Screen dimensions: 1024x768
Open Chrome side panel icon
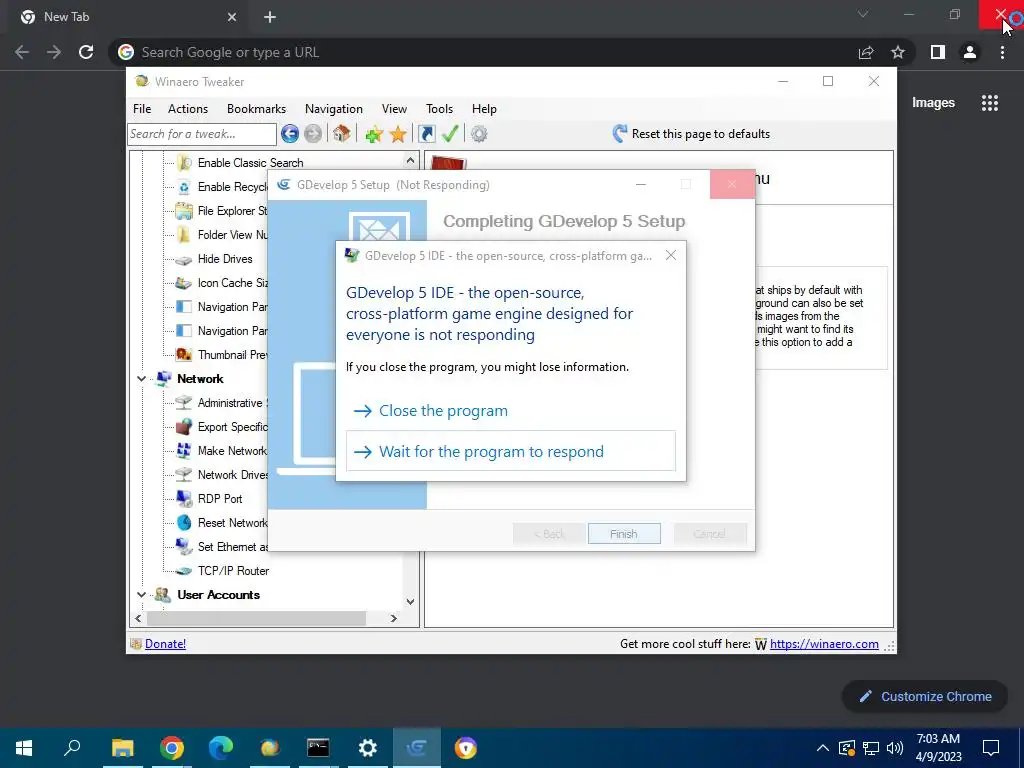click(938, 52)
